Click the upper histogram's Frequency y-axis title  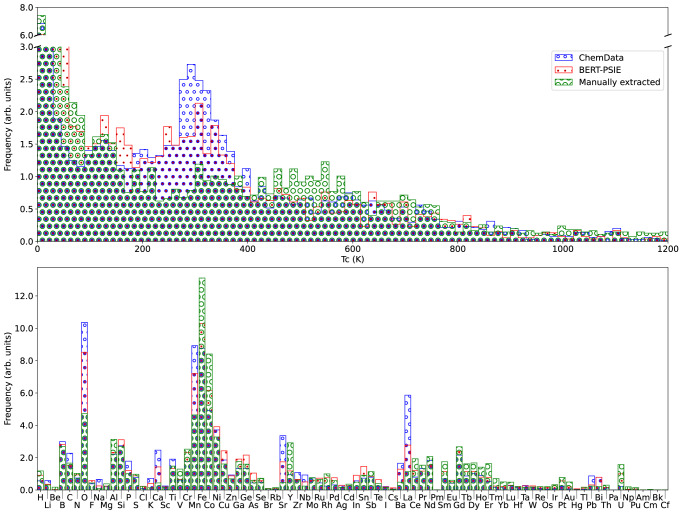pyautogui.click(x=9, y=127)
